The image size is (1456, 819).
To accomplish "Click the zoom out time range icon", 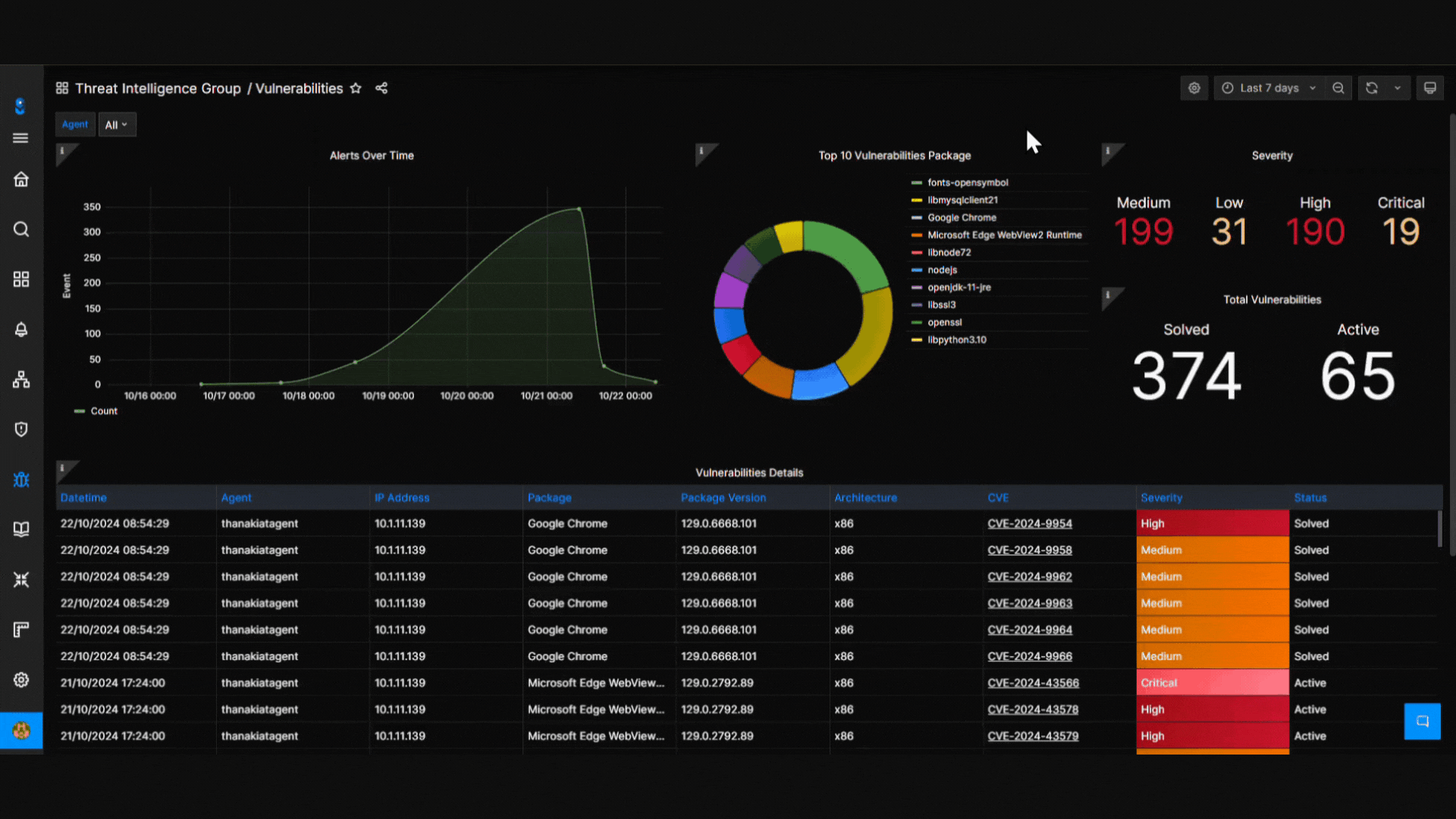I will 1338,88.
